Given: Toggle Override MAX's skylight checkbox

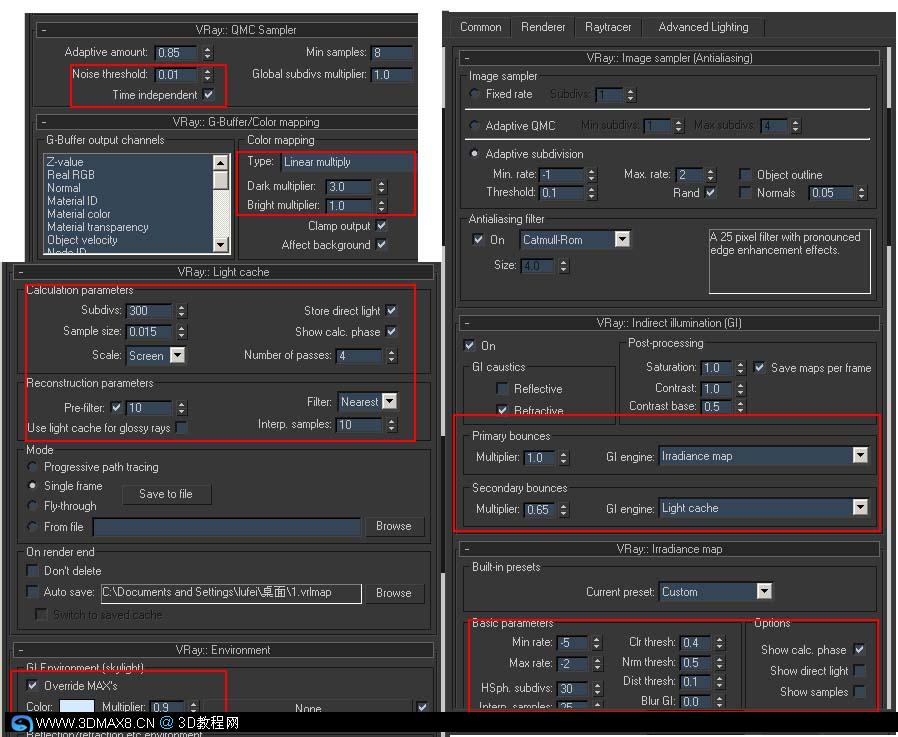Looking at the screenshot, I should (33, 685).
